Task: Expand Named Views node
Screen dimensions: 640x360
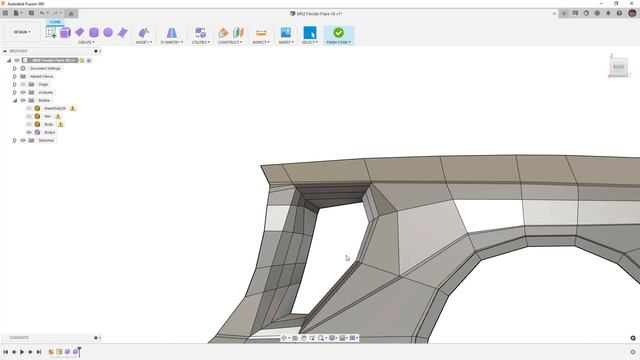Action: 15,76
